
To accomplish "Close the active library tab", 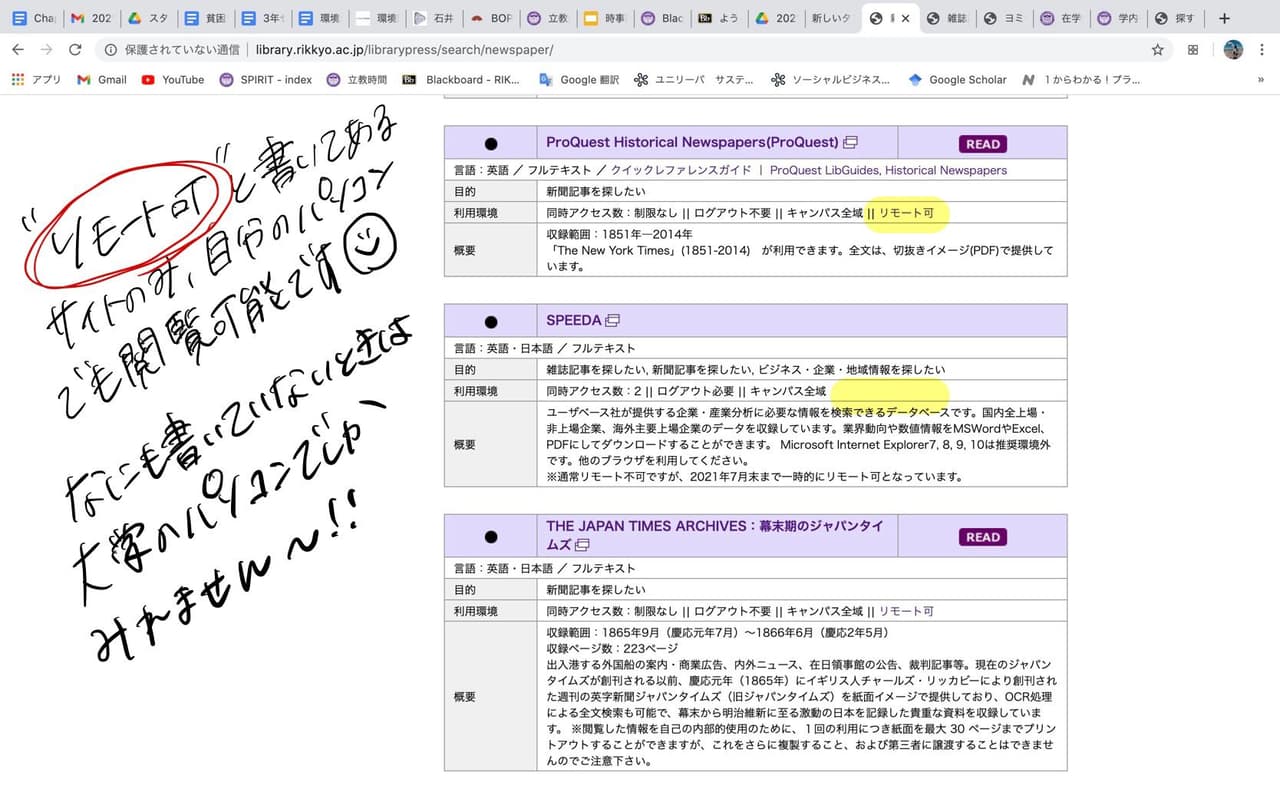I will pyautogui.click(x=906, y=18).
